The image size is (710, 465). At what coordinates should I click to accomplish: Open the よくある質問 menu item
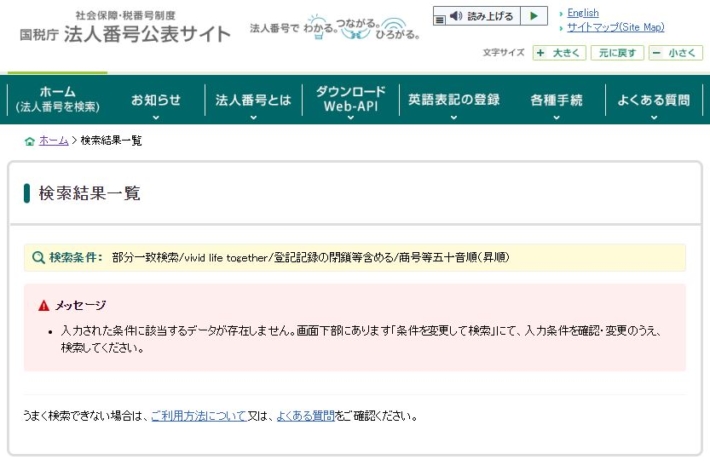click(x=654, y=100)
